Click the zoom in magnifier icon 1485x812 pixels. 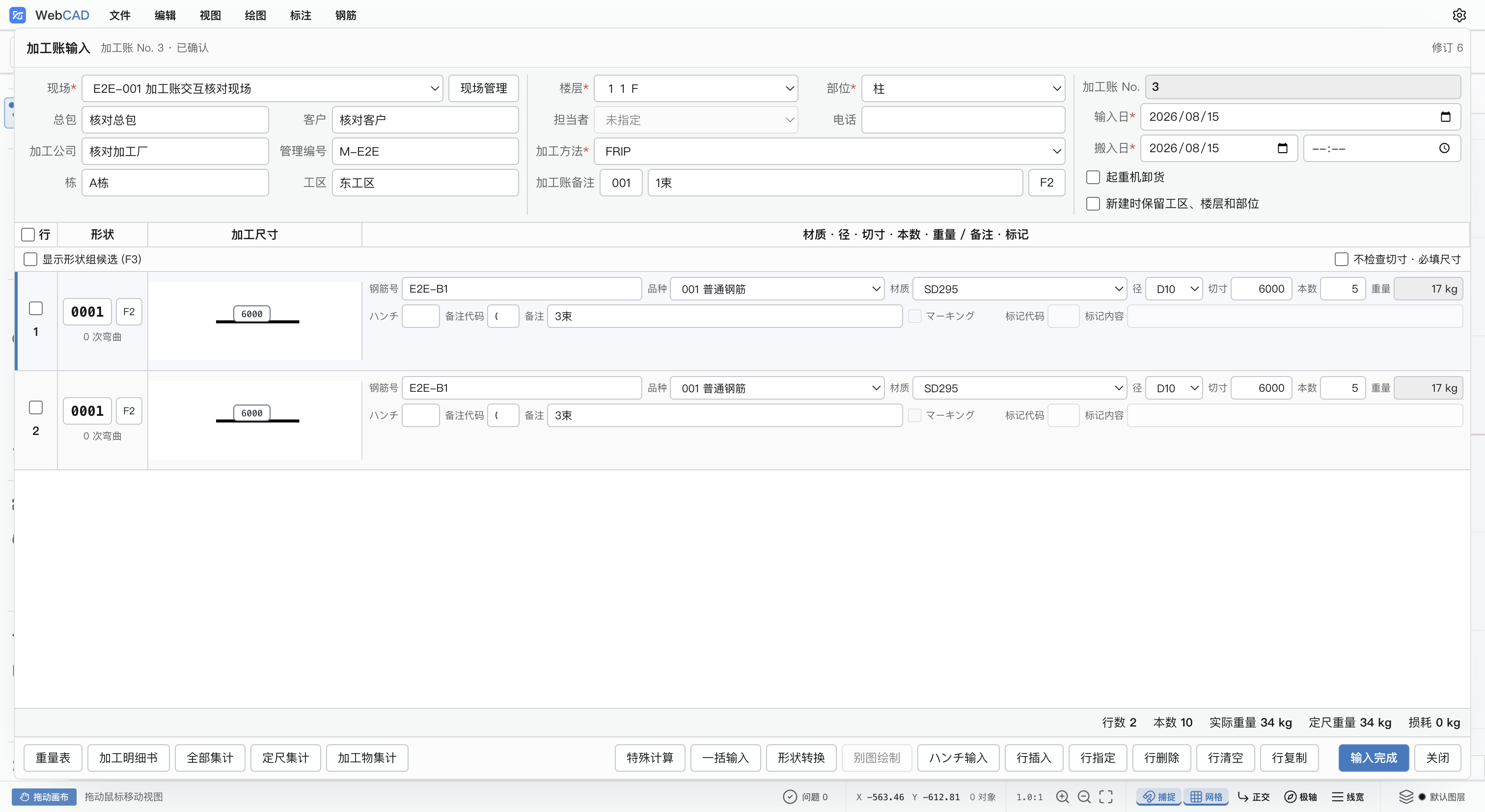click(x=1063, y=796)
